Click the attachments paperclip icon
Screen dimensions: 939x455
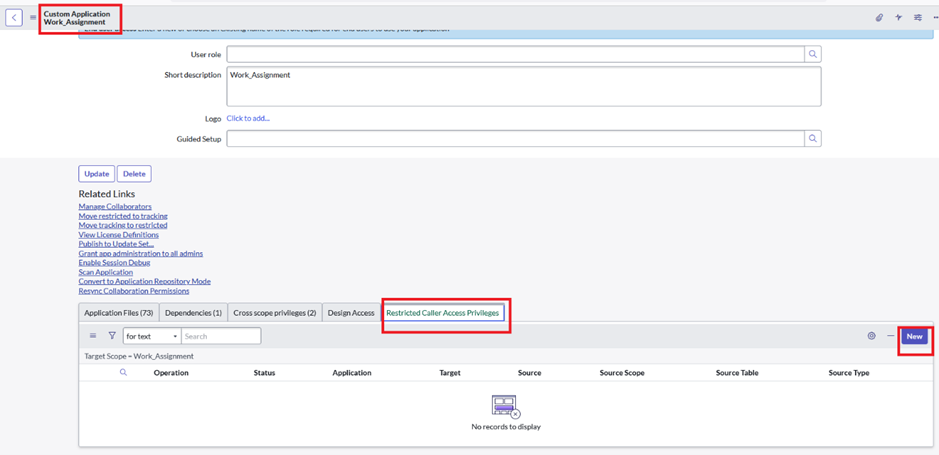879,17
